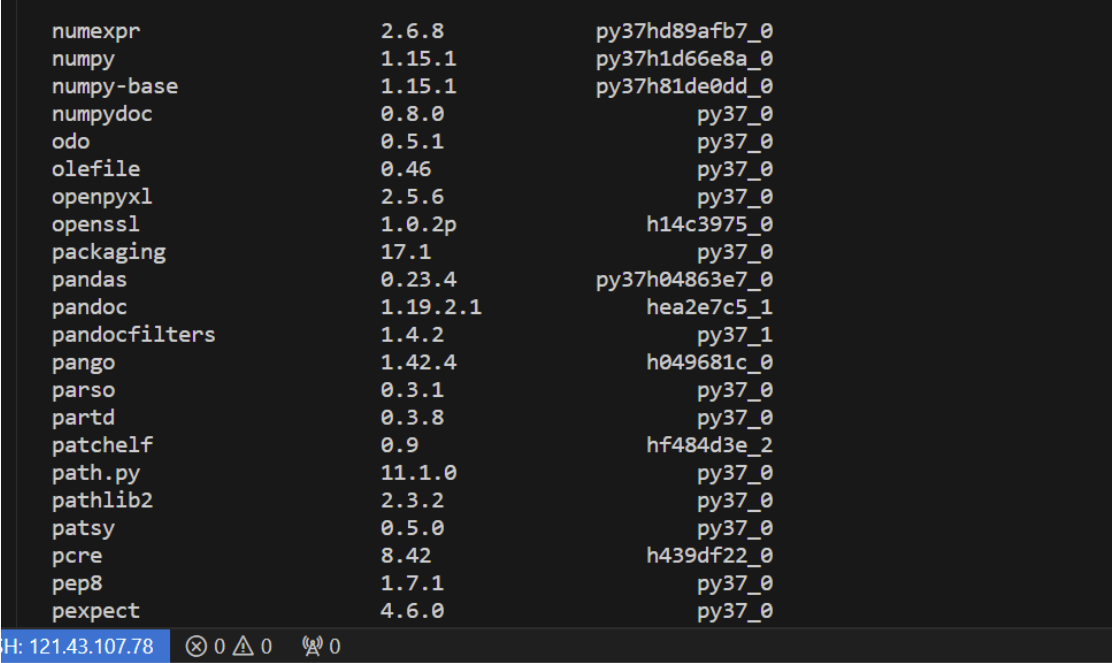Click the pandocfilters package name
This screenshot has width=1112, height=663.
click(133, 334)
